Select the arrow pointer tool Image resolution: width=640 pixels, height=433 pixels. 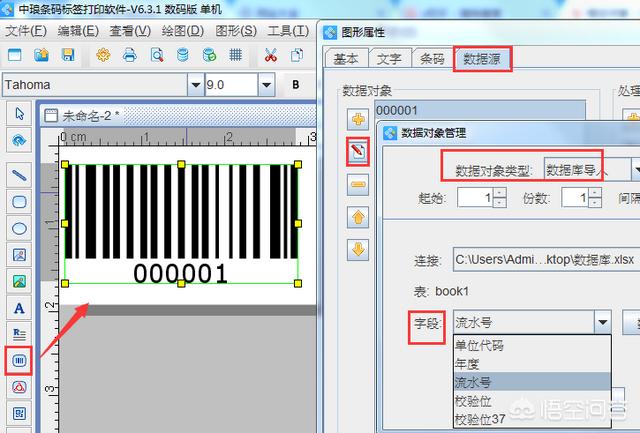tap(19, 113)
